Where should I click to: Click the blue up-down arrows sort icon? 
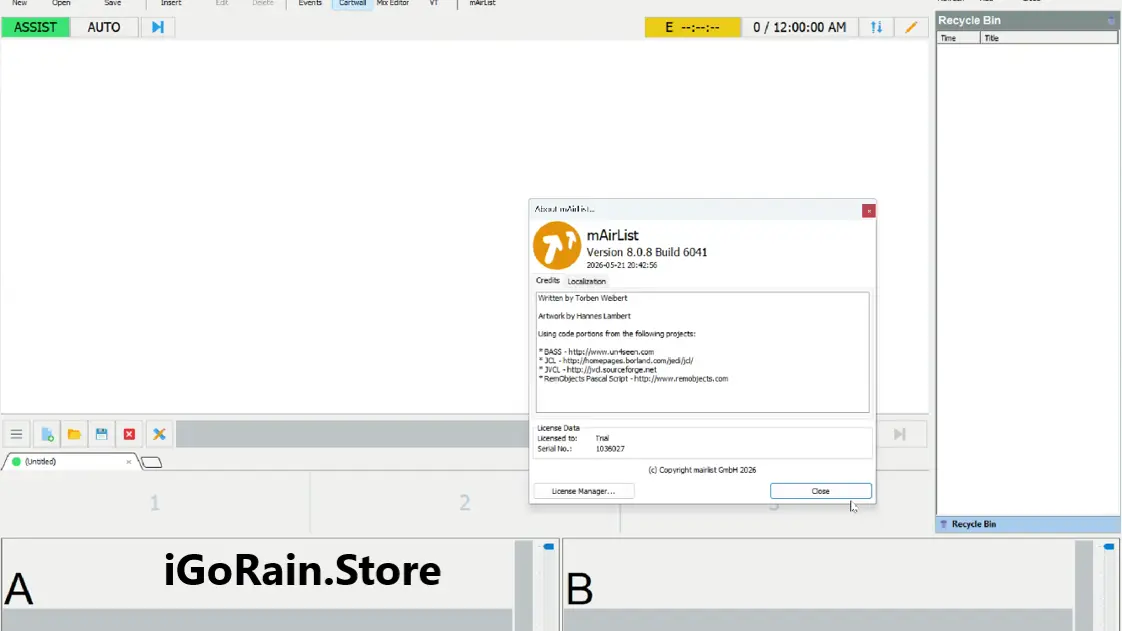[876, 27]
